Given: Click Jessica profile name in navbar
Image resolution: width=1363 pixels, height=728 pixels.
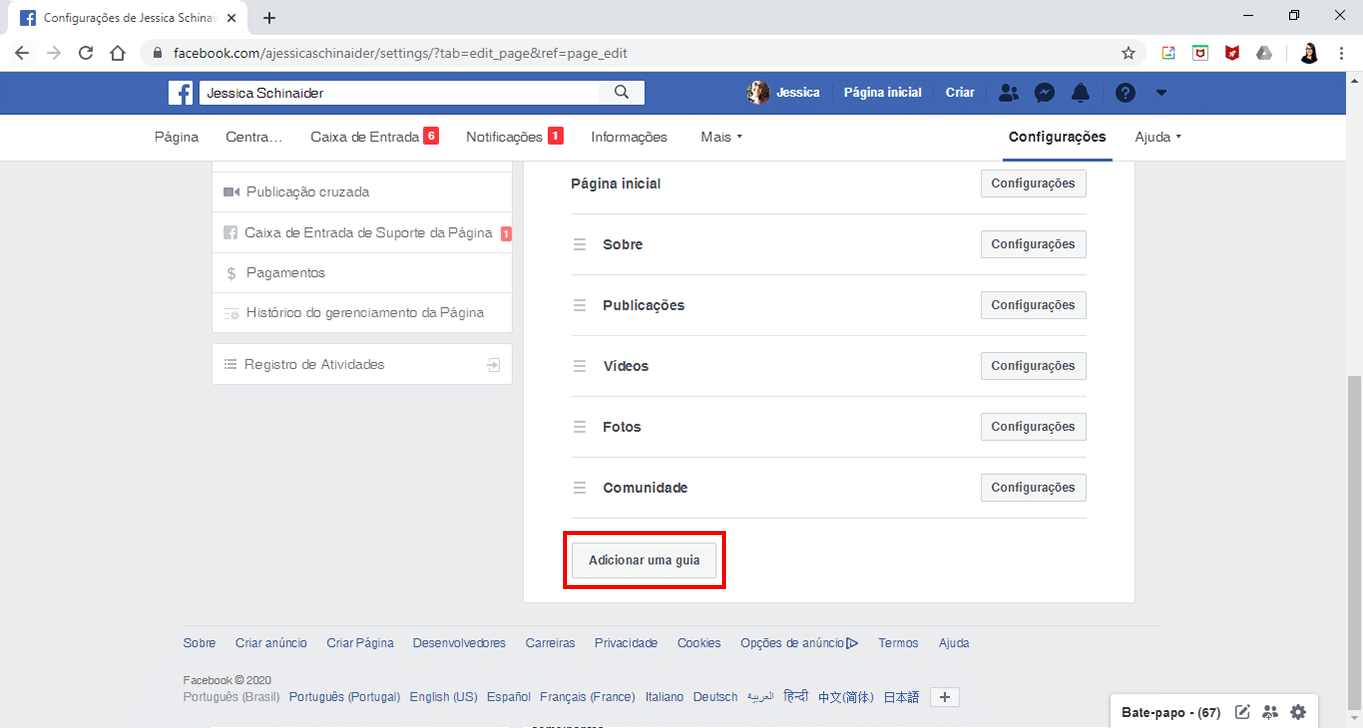Looking at the screenshot, I should click(798, 93).
